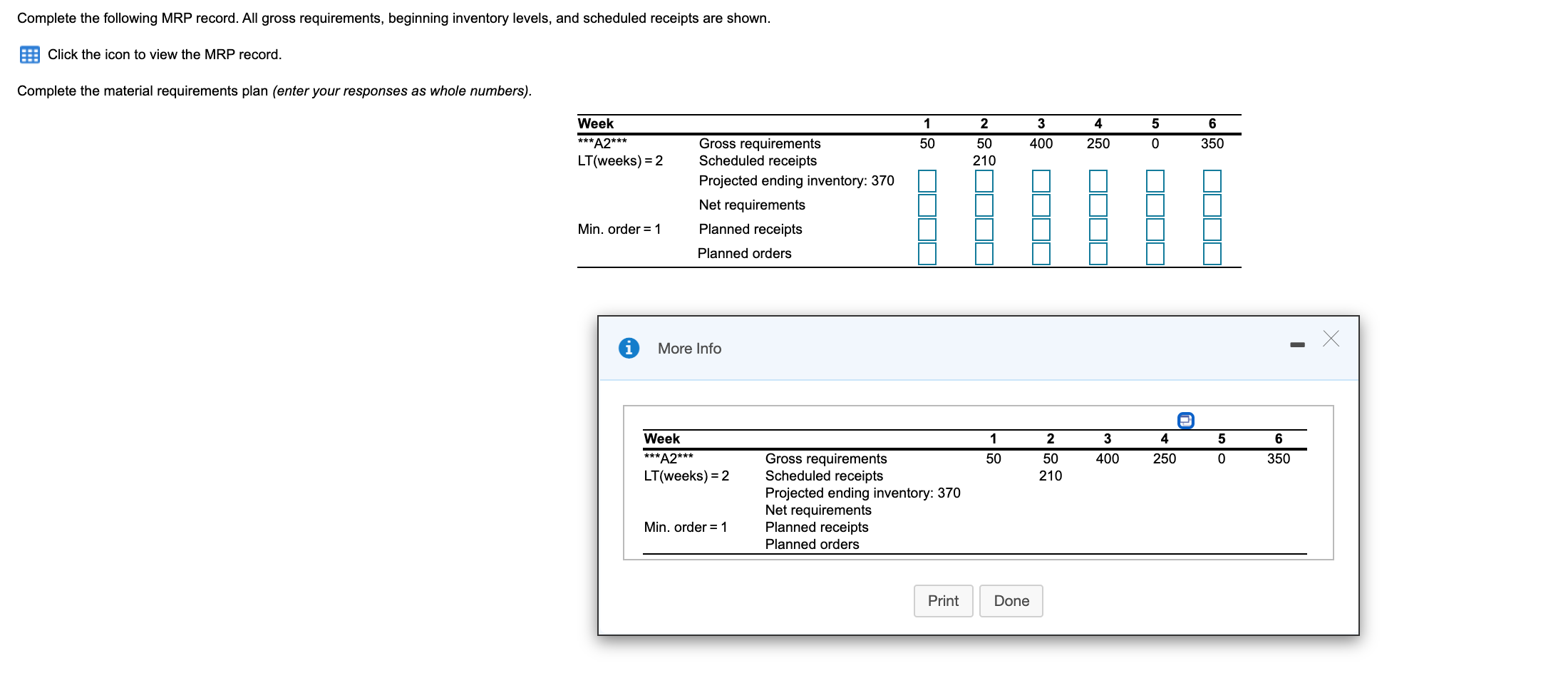This screenshot has width=1568, height=683.
Task: Select Projected ending inventory field for week 1
Action: [x=927, y=181]
